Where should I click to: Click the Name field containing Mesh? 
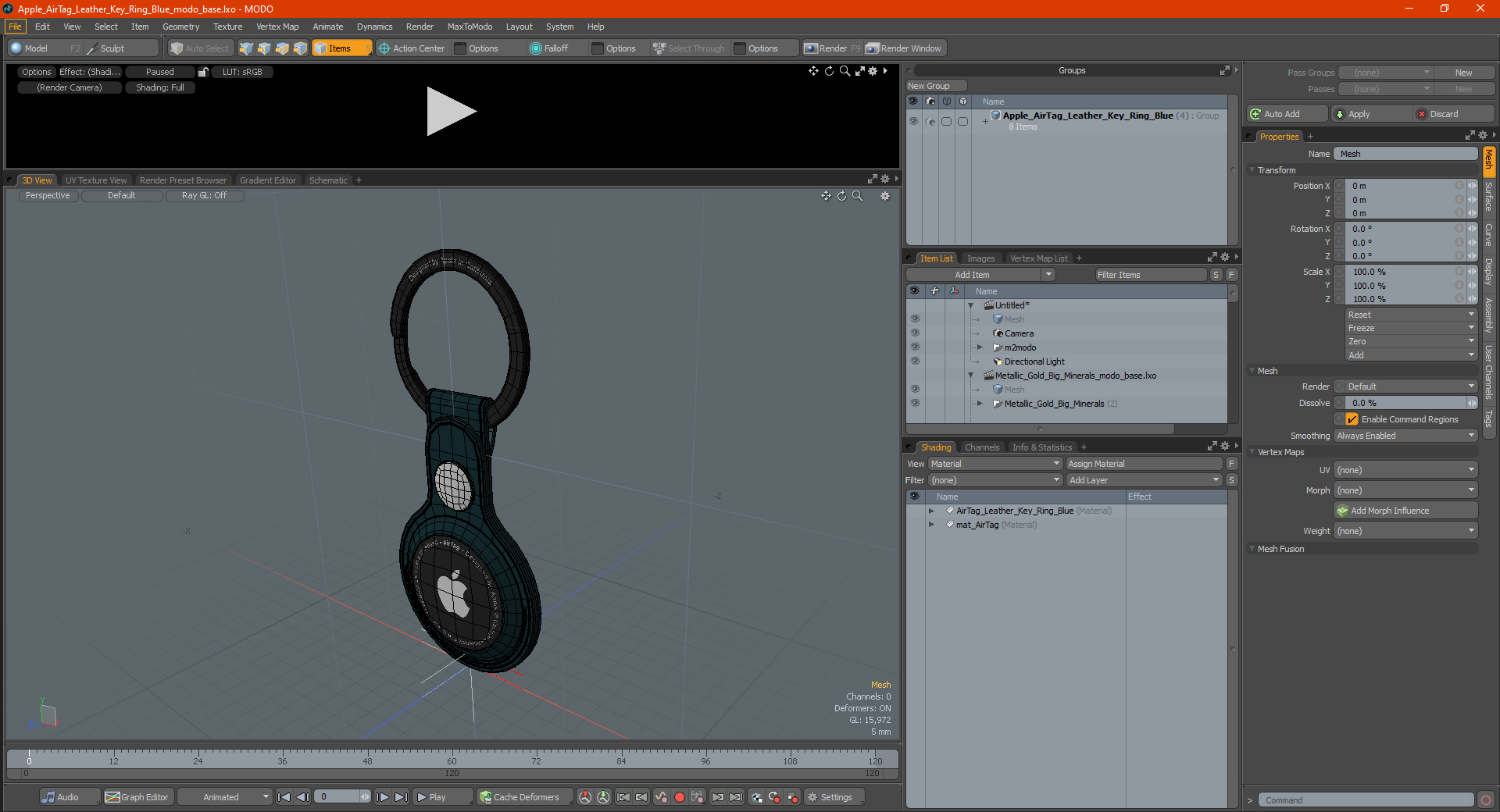[1405, 154]
